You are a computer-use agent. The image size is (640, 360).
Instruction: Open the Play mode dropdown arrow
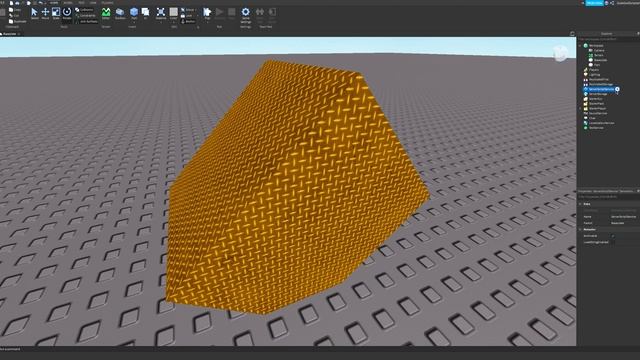tap(207, 22)
